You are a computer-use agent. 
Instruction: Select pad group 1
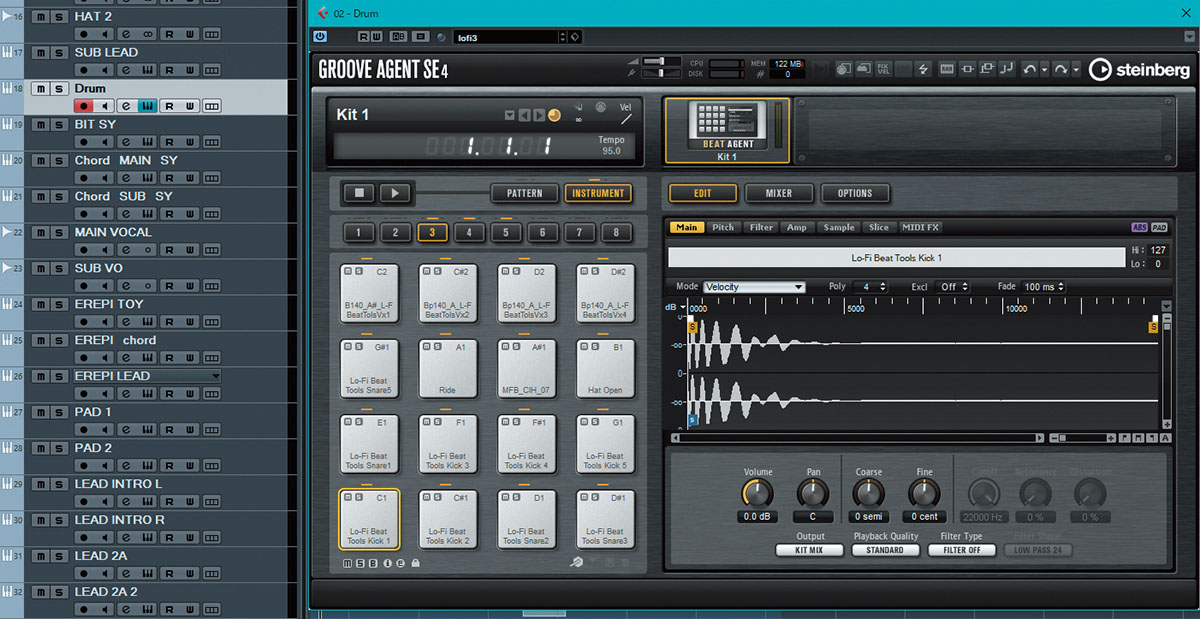[x=359, y=233]
